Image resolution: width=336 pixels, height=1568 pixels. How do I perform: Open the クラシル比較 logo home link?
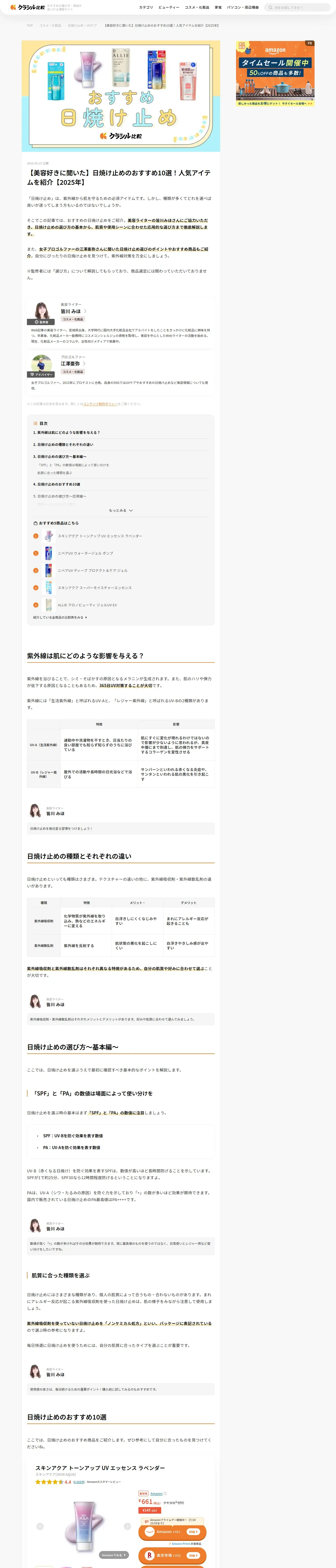click(x=27, y=7)
